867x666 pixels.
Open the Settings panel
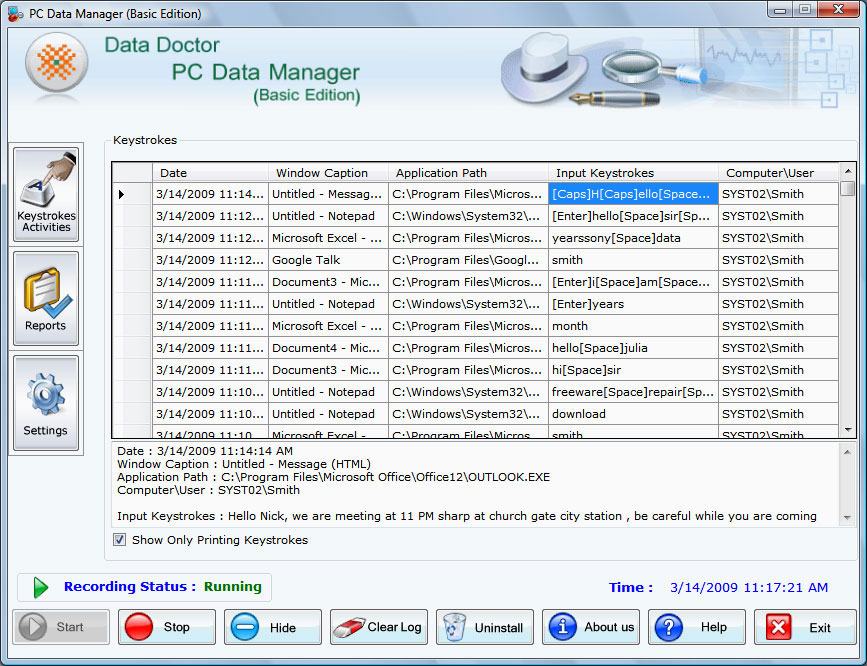click(x=46, y=402)
